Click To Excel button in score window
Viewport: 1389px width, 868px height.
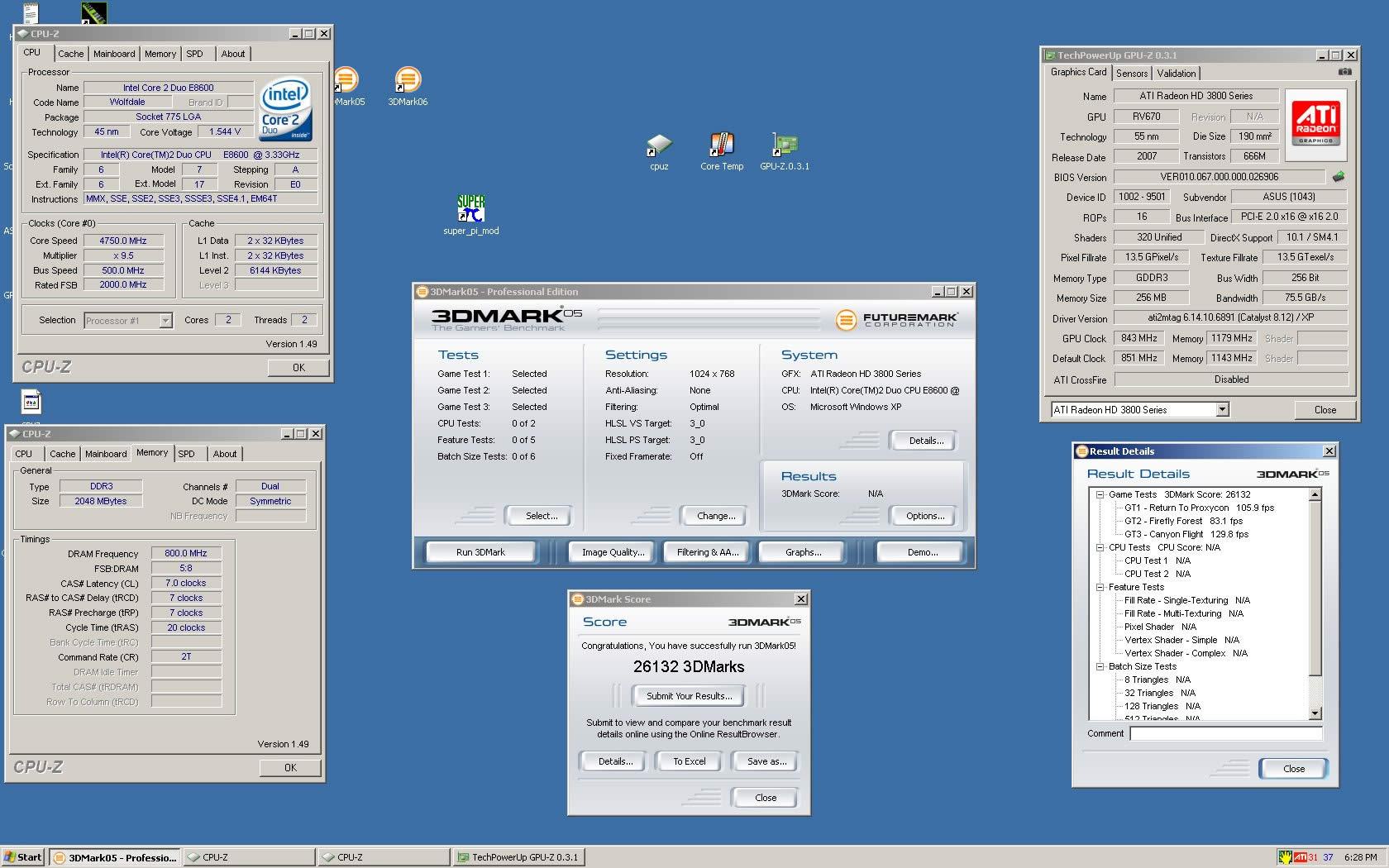[x=689, y=761]
